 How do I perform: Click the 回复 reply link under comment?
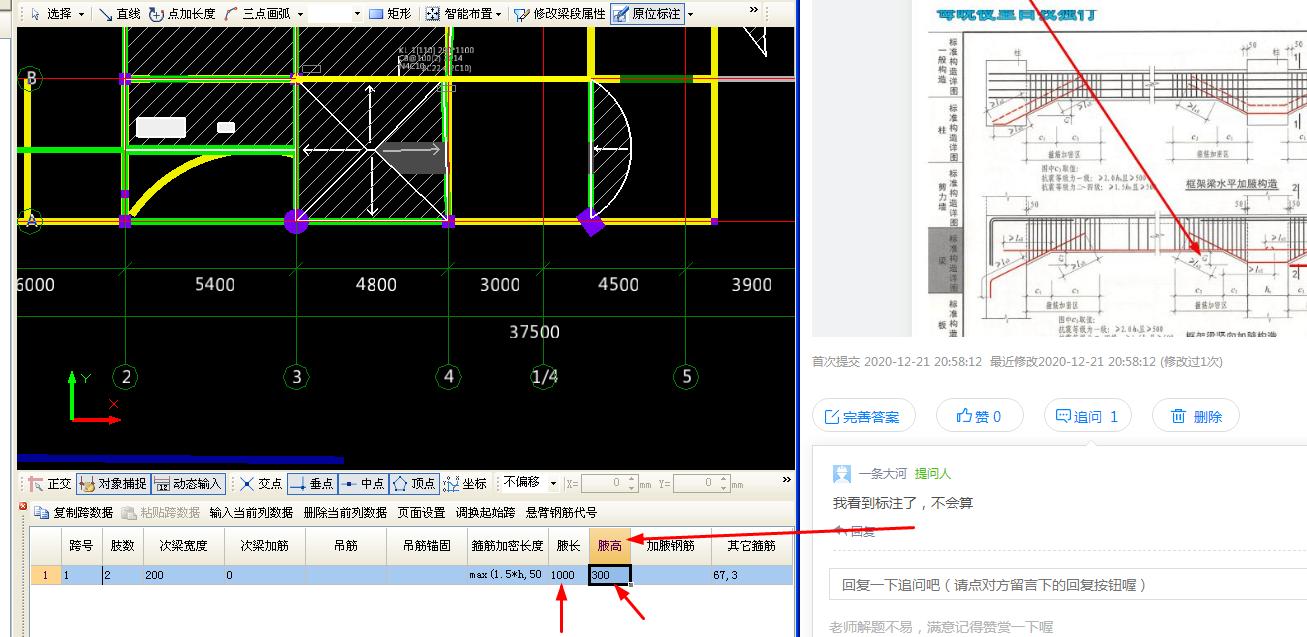coord(854,531)
